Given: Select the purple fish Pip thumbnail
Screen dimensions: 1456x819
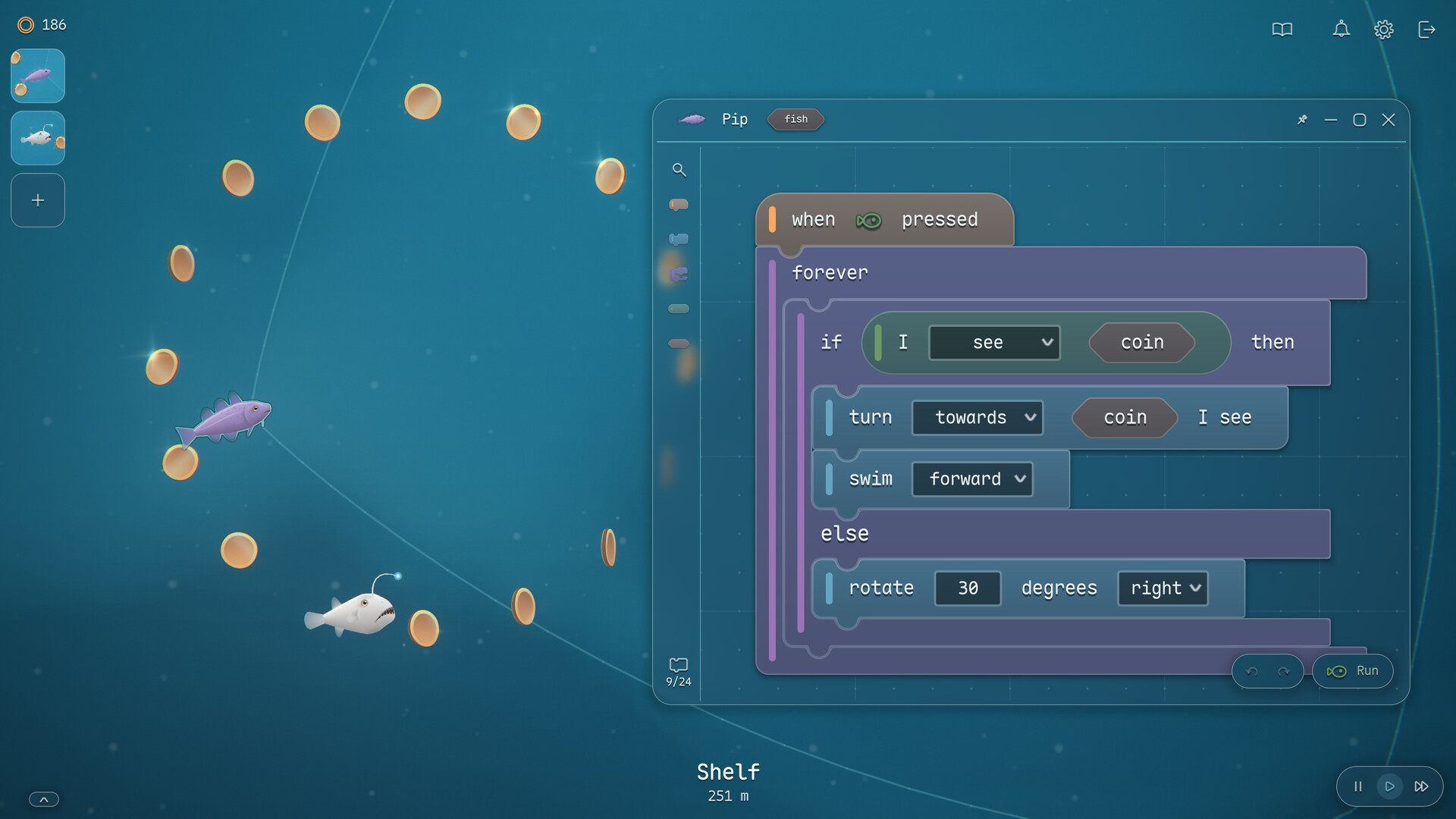Looking at the screenshot, I should click(38, 76).
